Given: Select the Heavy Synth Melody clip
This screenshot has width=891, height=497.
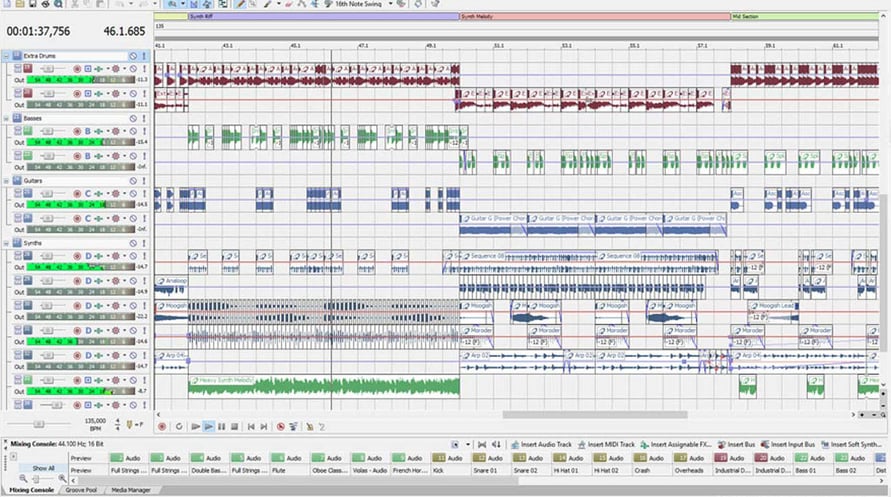Looking at the screenshot, I should pos(324,386).
